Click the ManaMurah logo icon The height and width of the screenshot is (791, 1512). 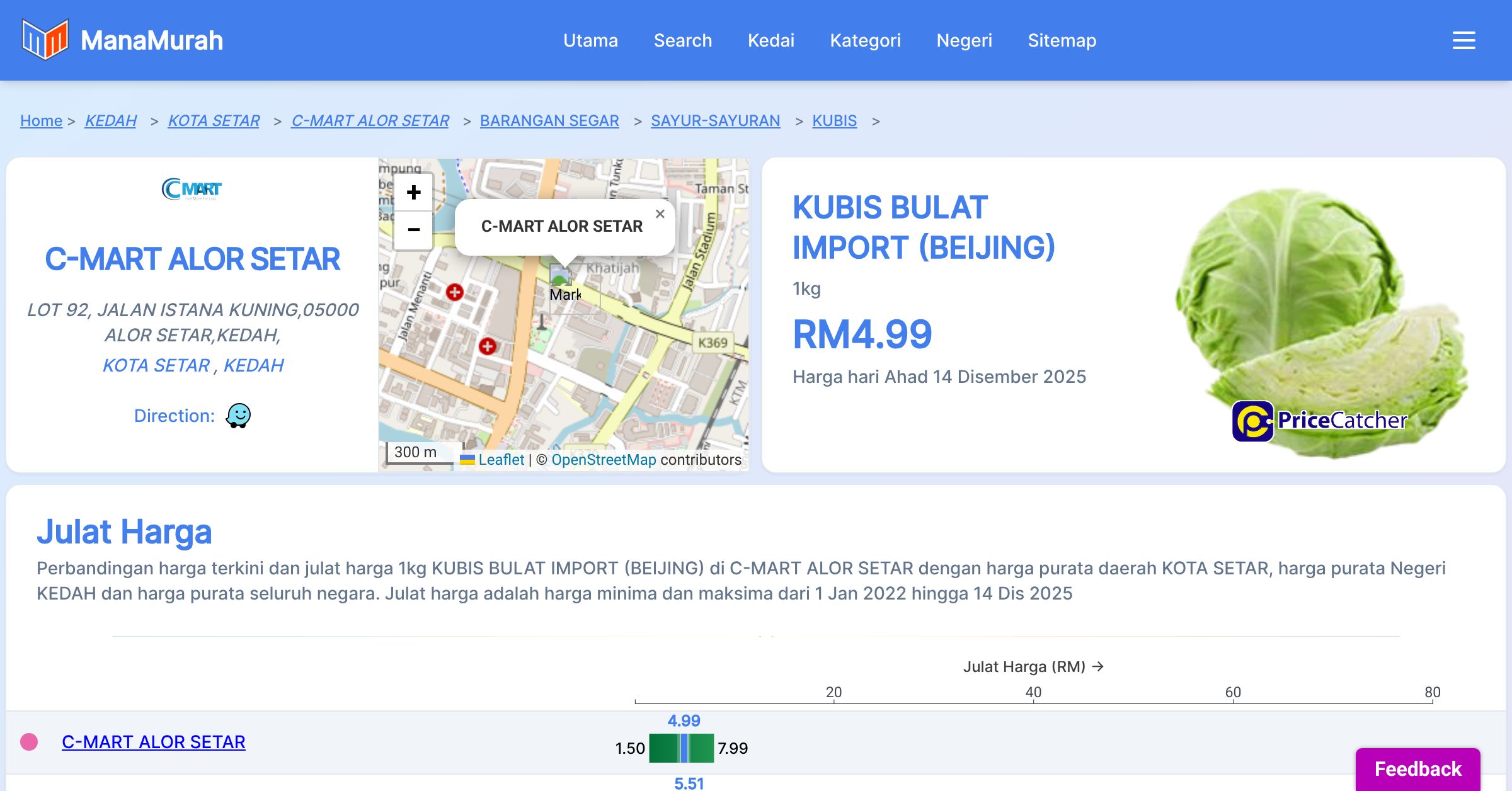click(x=44, y=40)
